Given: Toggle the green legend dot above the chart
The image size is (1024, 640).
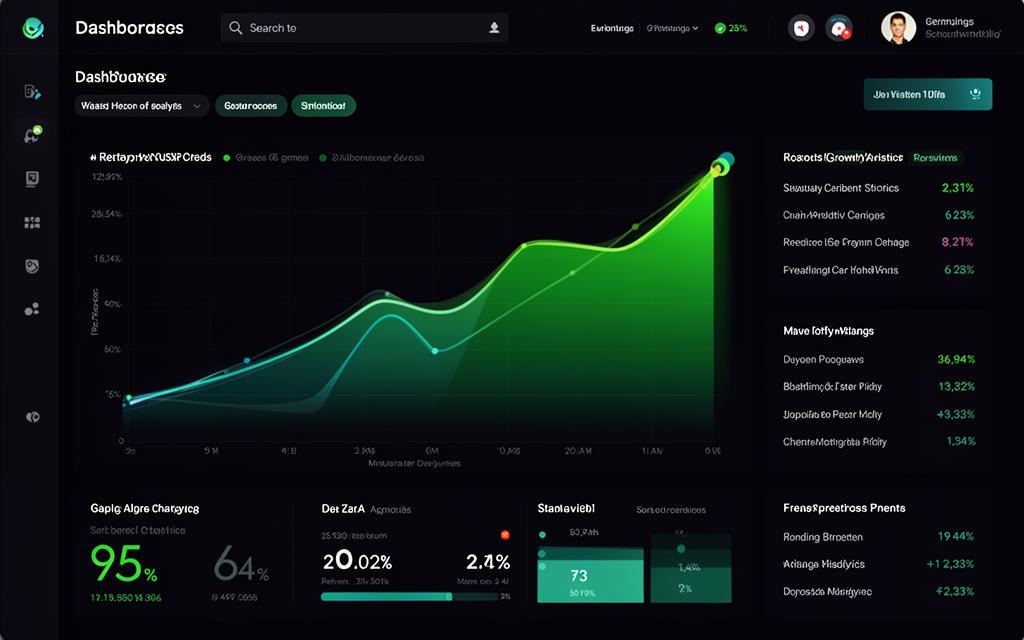Looking at the screenshot, I should click(x=228, y=157).
